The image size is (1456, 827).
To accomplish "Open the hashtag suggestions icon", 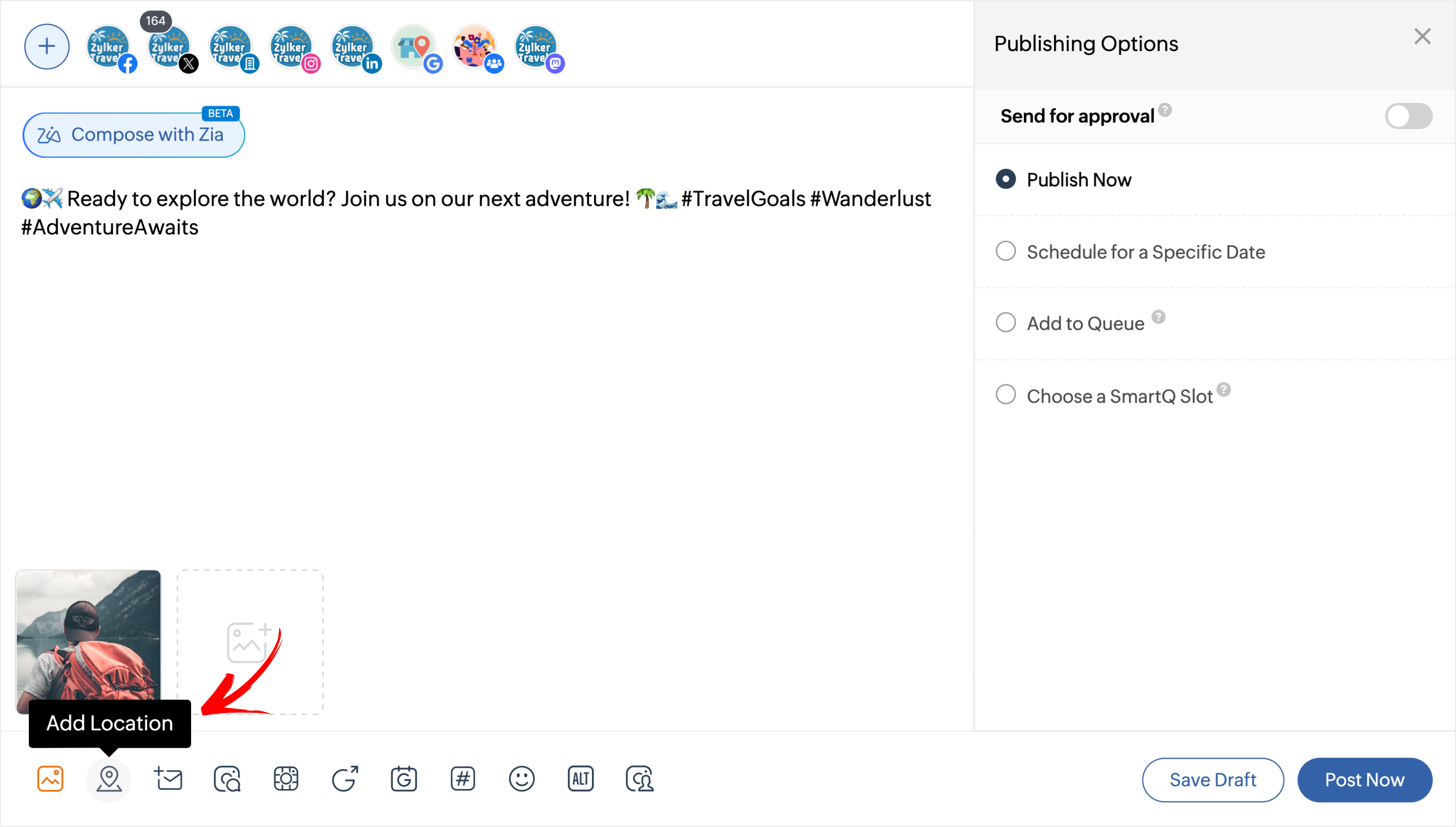I will [x=463, y=779].
